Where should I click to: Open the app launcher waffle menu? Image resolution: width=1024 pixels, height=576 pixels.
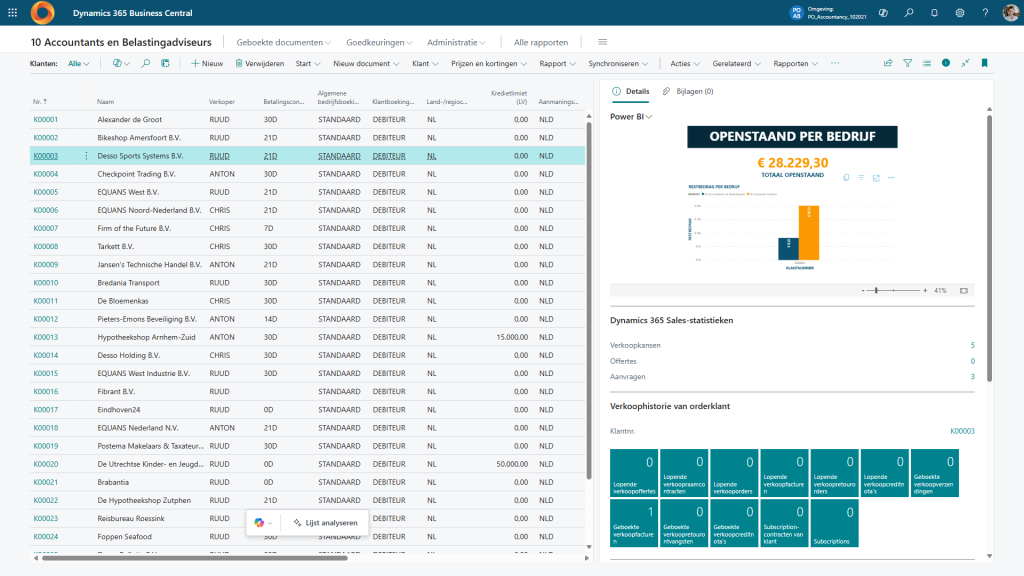click(12, 12)
